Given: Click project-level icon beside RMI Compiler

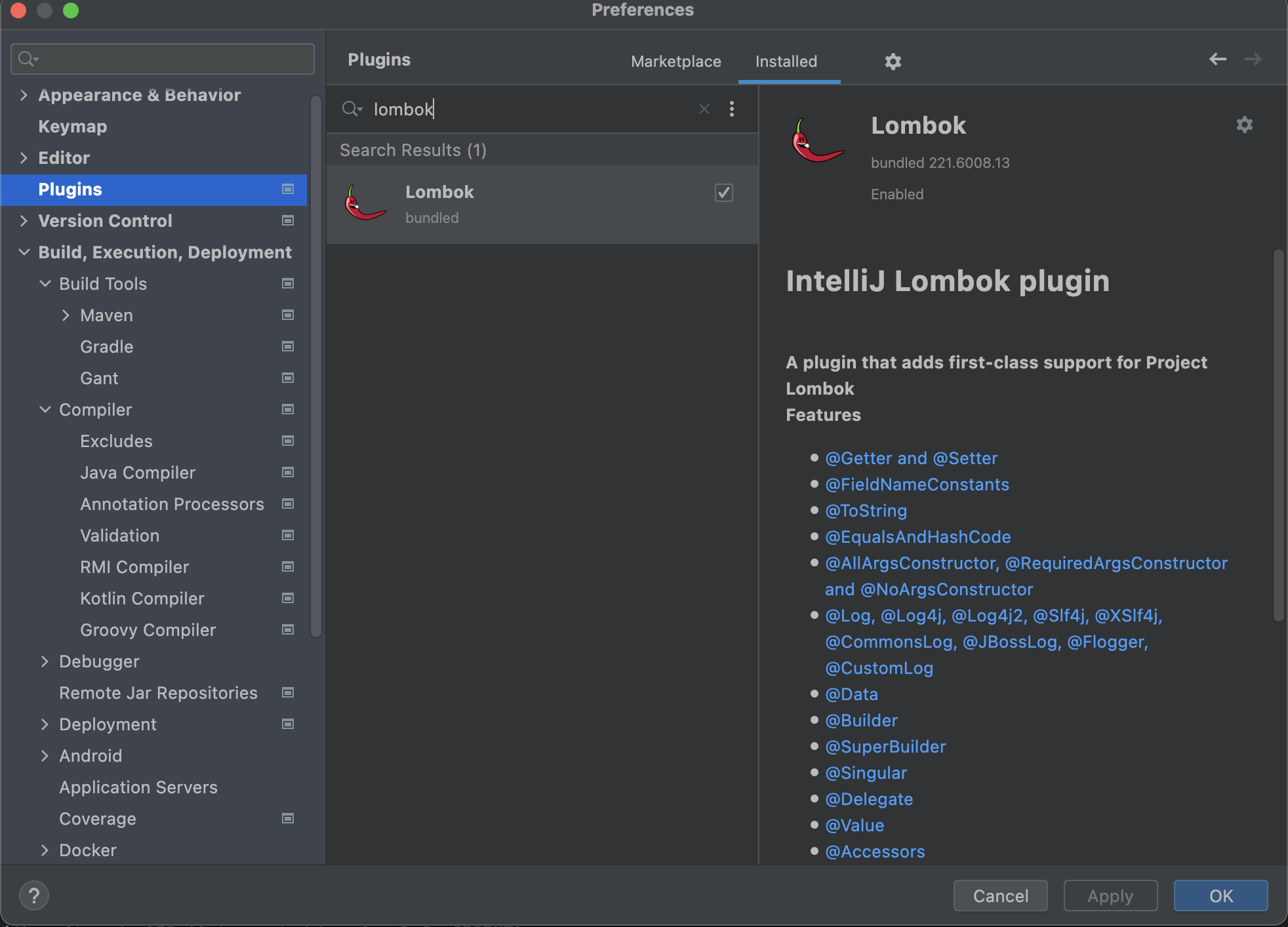Looking at the screenshot, I should tap(287, 567).
